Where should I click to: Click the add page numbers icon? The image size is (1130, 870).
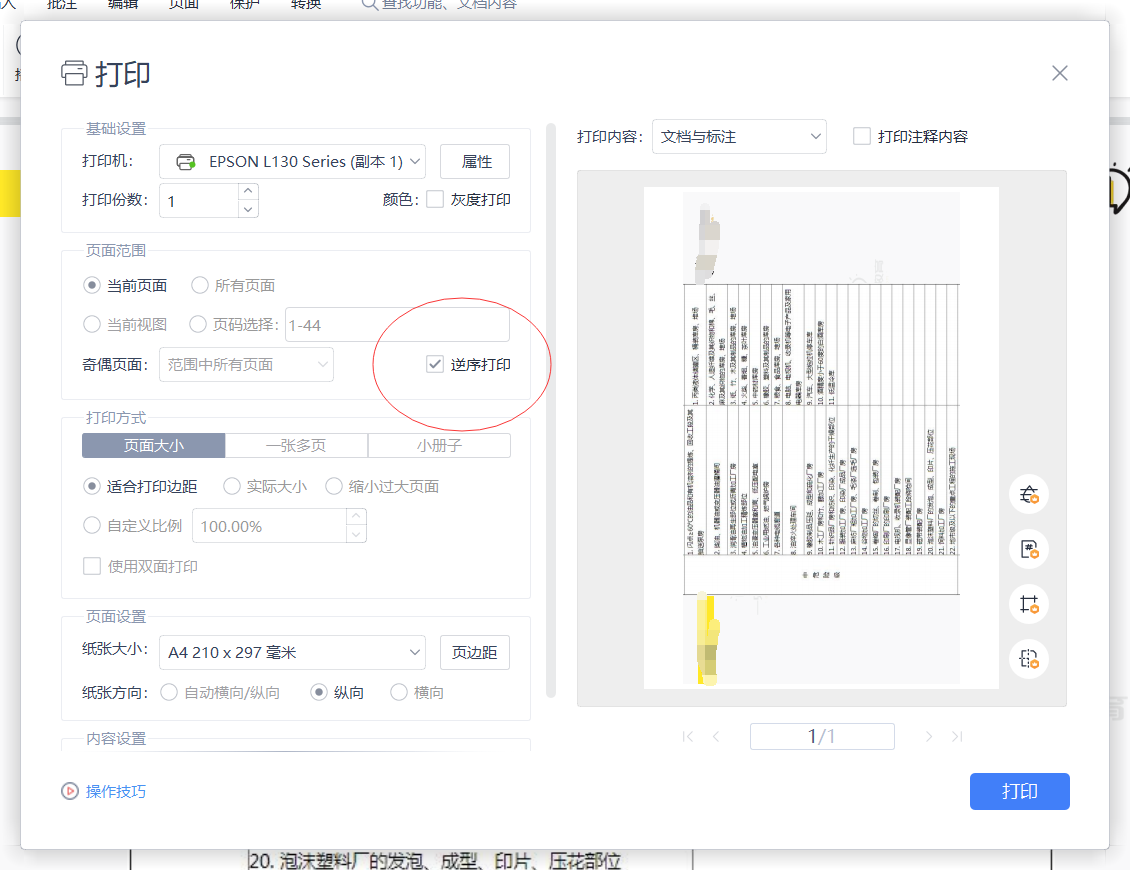(1029, 548)
